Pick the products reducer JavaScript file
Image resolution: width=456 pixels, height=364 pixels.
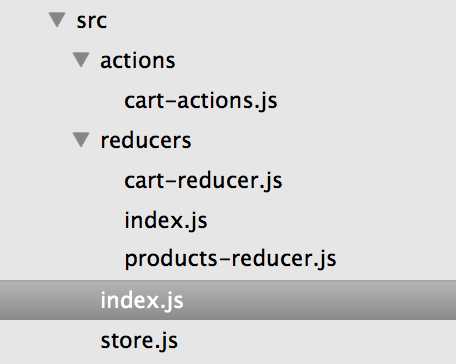point(230,259)
